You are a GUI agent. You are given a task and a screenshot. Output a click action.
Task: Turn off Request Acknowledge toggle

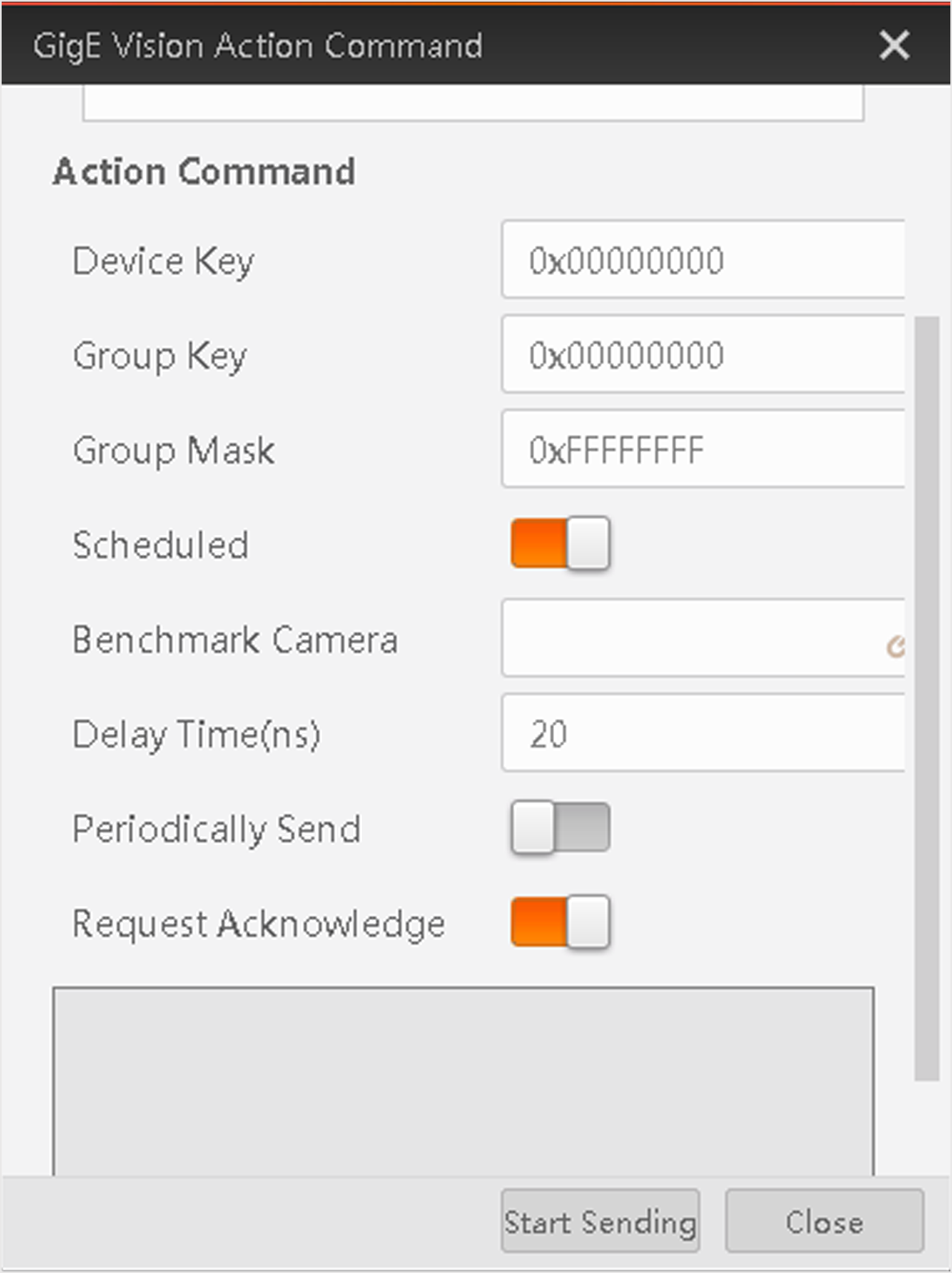tap(561, 922)
